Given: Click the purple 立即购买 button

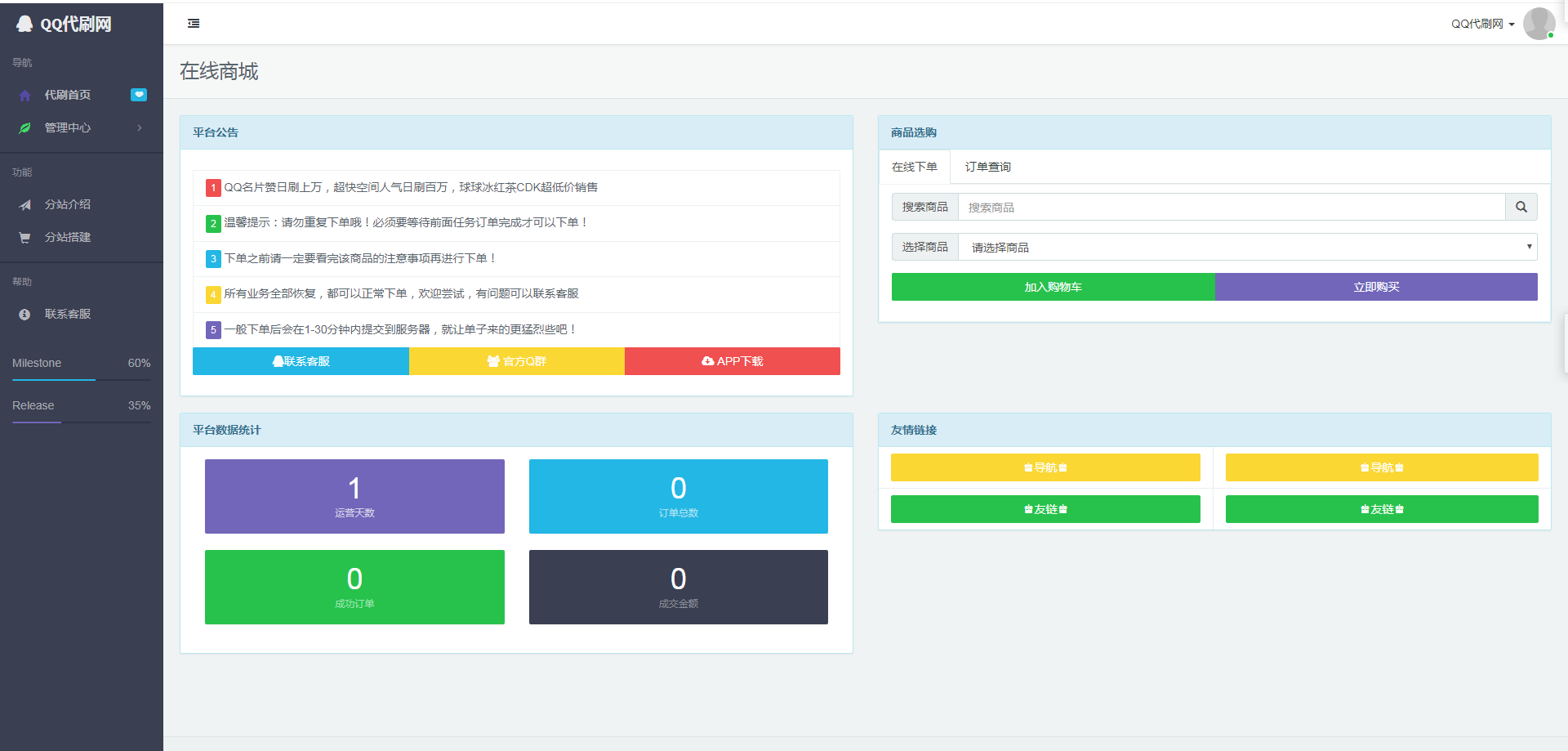Looking at the screenshot, I should pyautogui.click(x=1376, y=287).
